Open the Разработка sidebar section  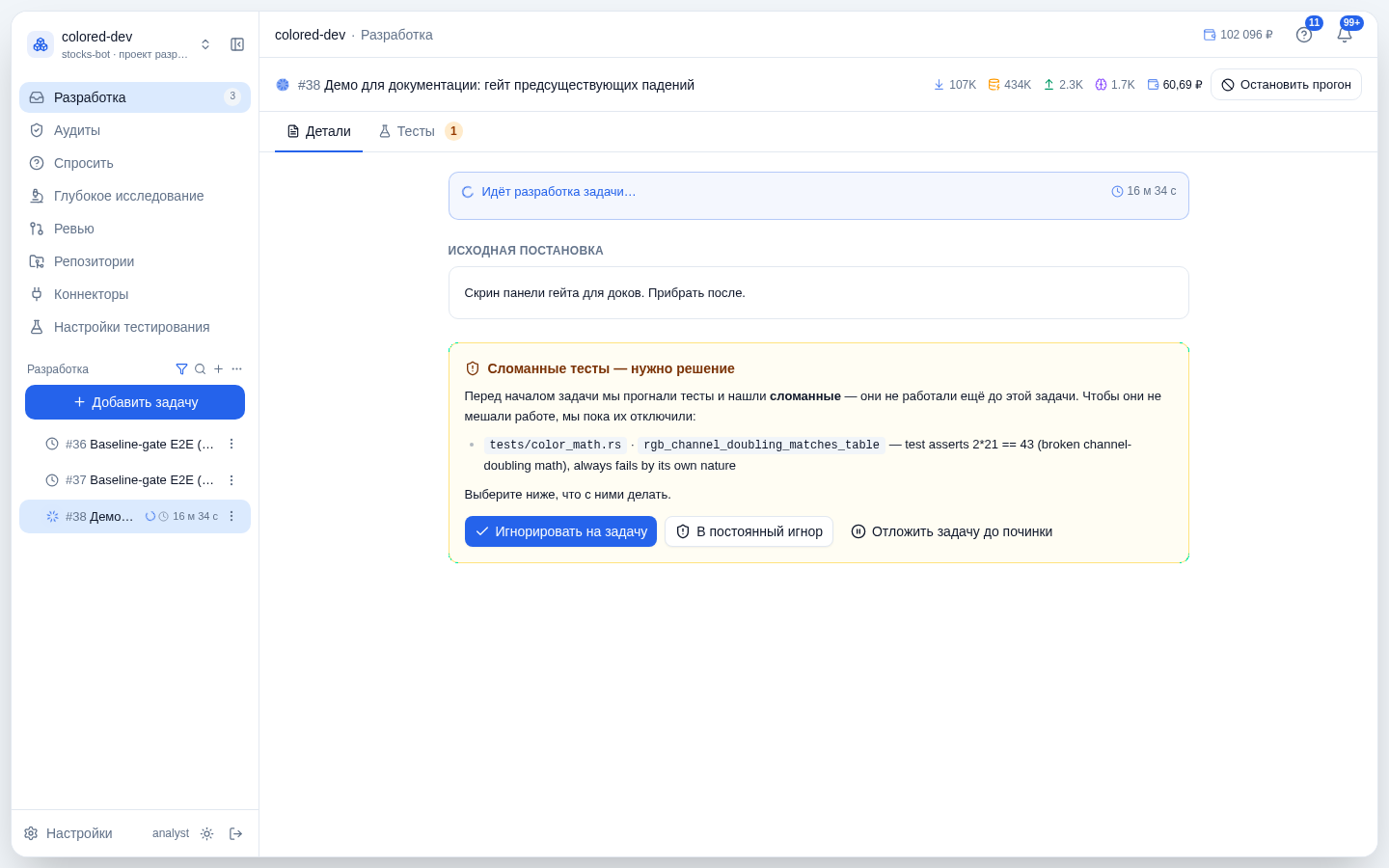click(135, 97)
